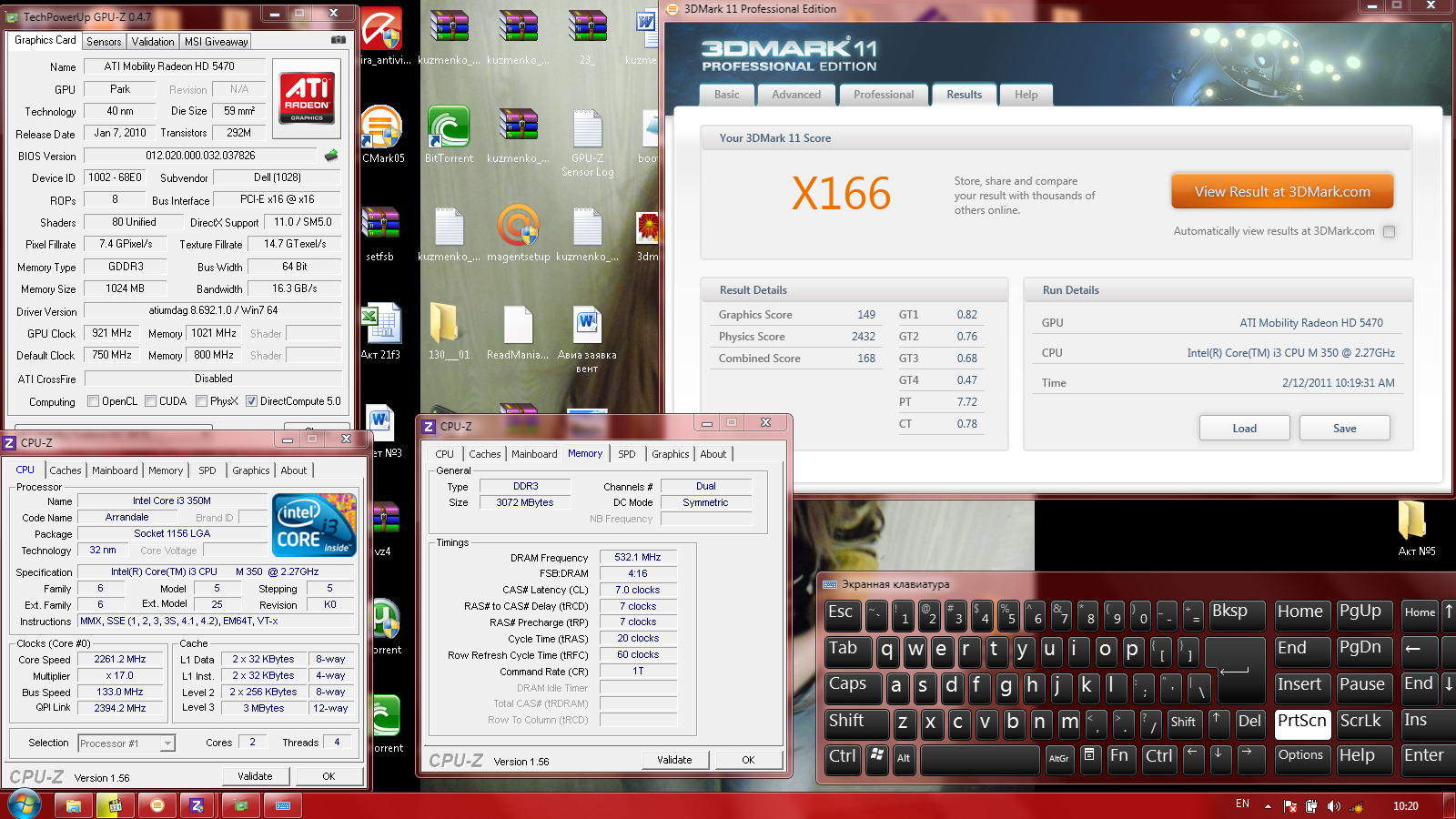Open the Validation tab in GPU-Z
This screenshot has height=819, width=1456.
point(153,42)
